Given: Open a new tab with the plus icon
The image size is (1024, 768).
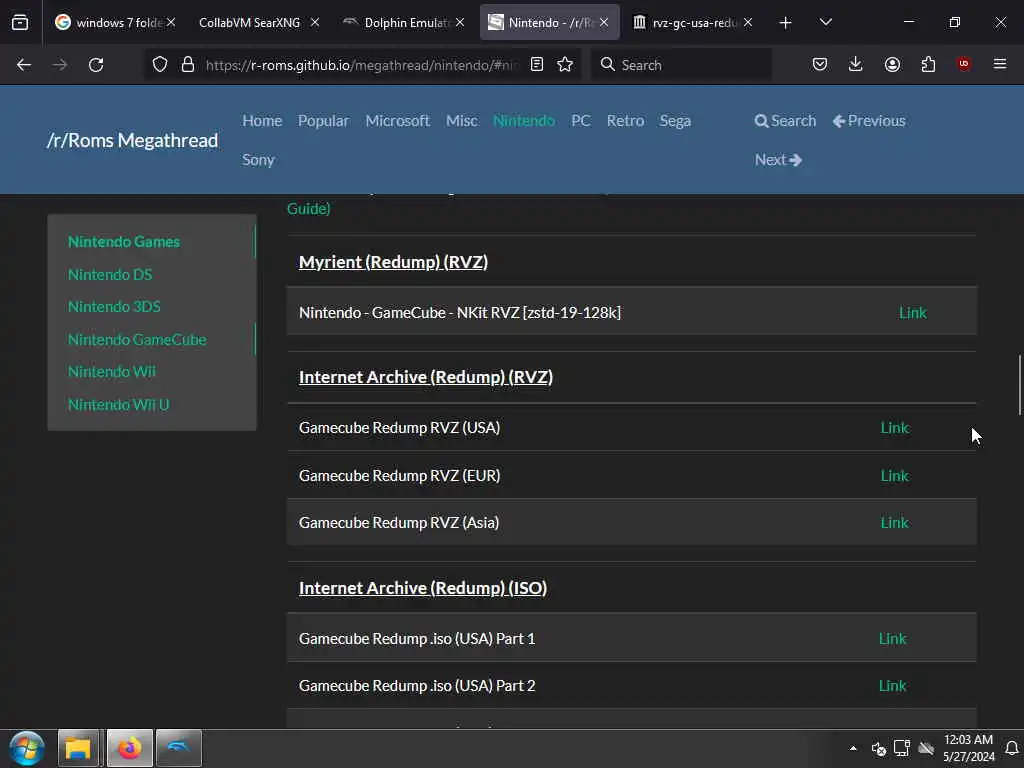Looking at the screenshot, I should click(x=786, y=23).
